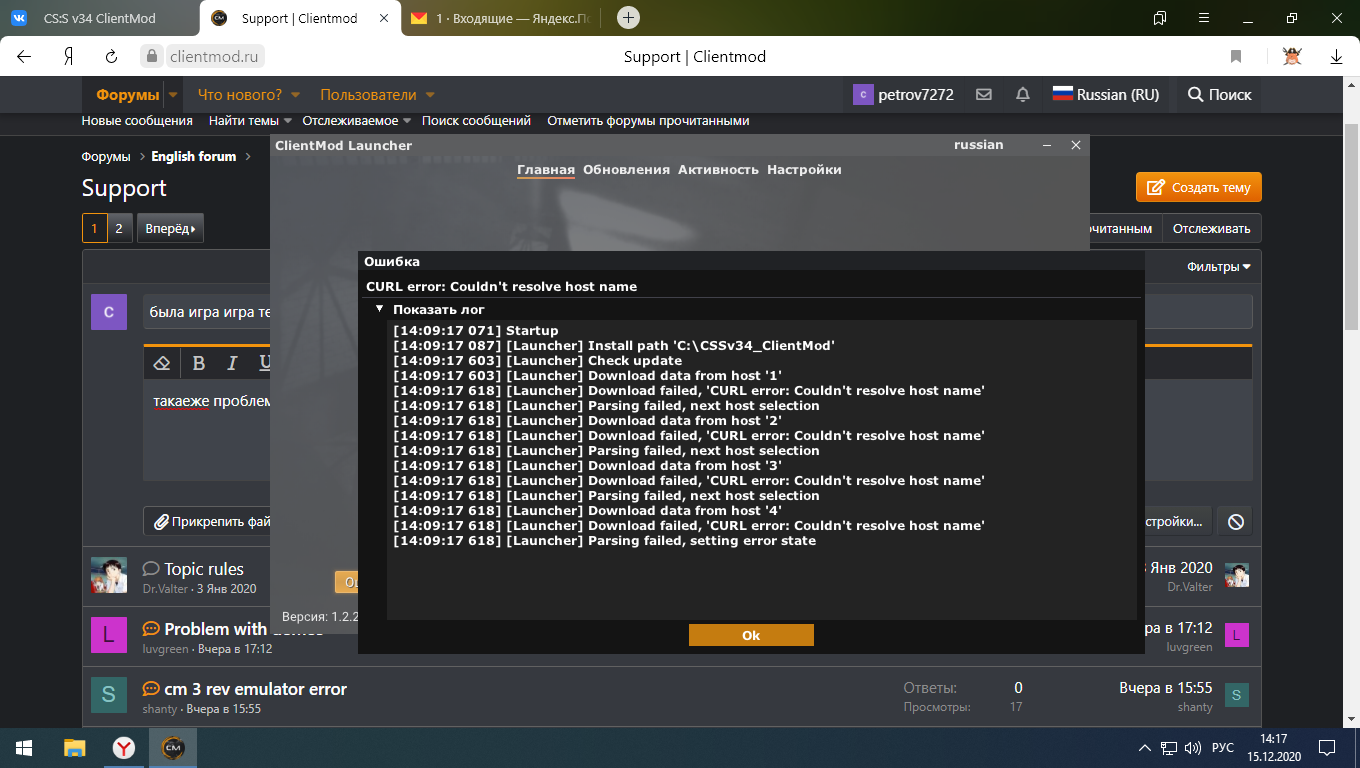Switch to the Настройки launcher tab

tap(804, 170)
